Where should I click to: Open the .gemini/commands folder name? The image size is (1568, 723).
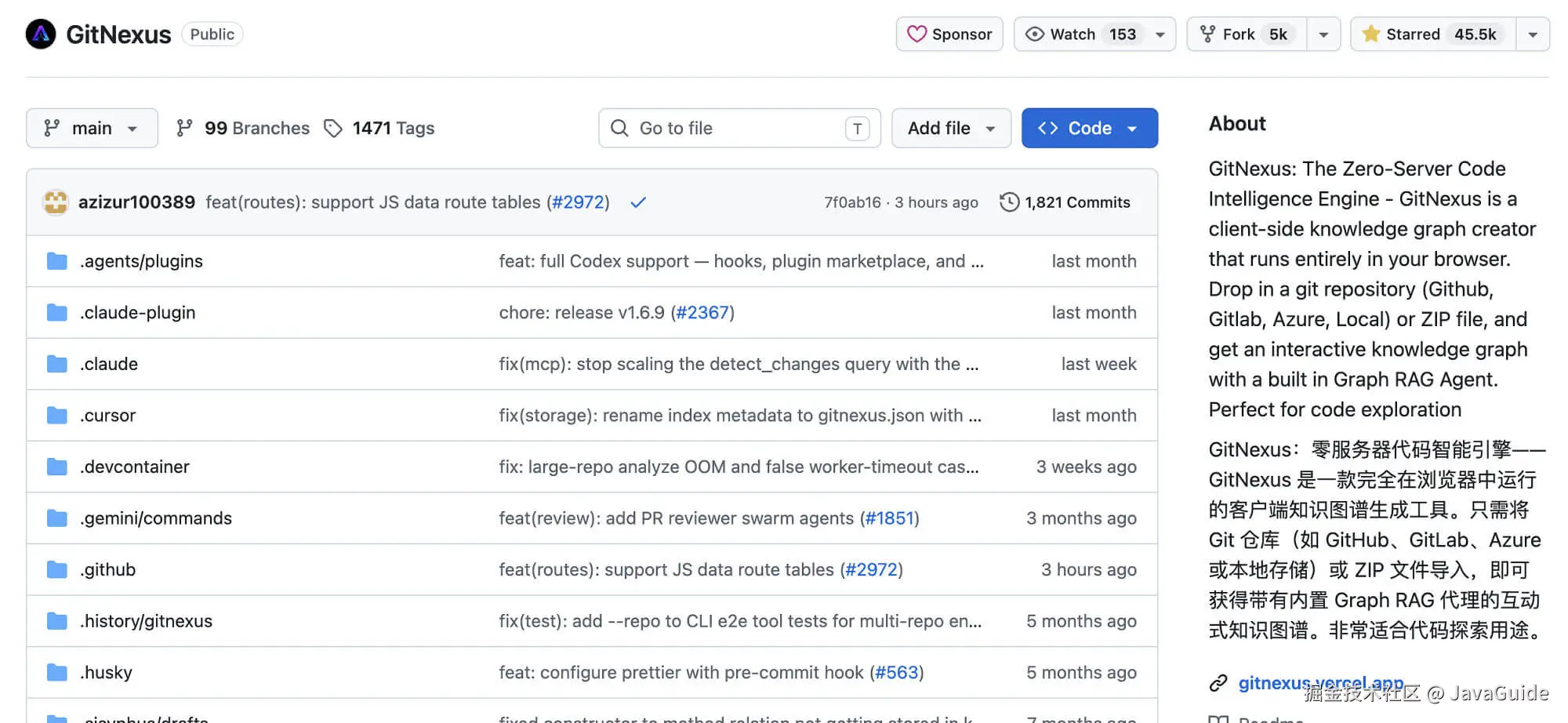155,518
